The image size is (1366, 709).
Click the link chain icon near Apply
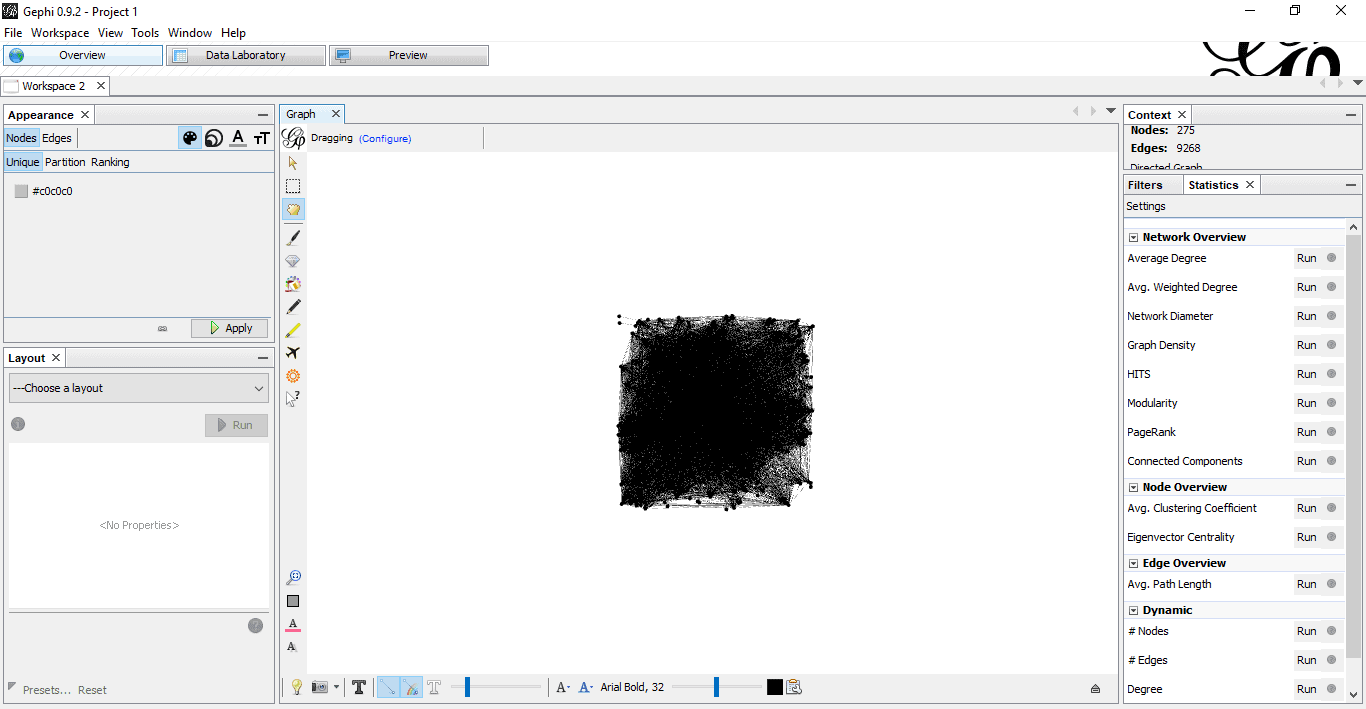pyautogui.click(x=163, y=328)
